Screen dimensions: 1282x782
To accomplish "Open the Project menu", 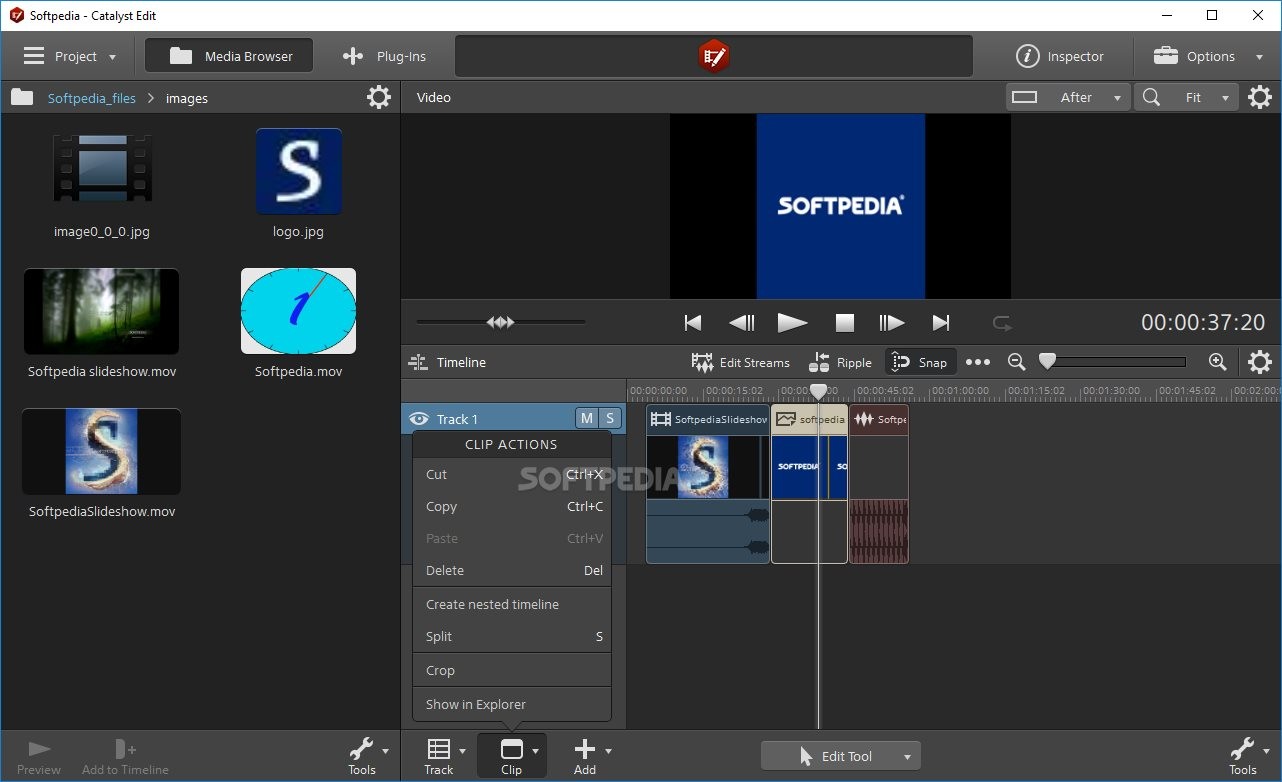I will [69, 57].
